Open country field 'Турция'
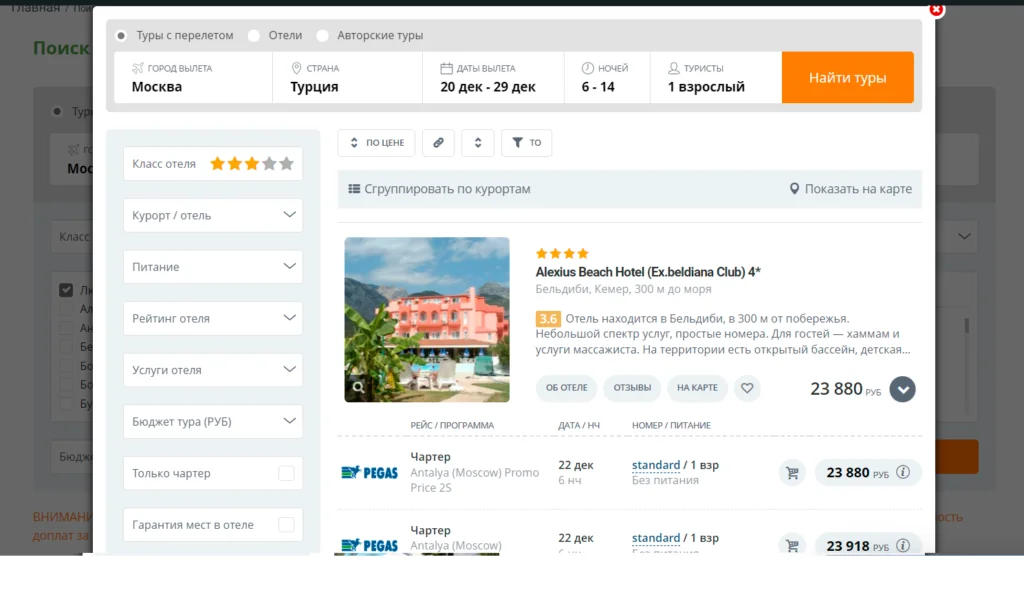 pyautogui.click(x=347, y=78)
